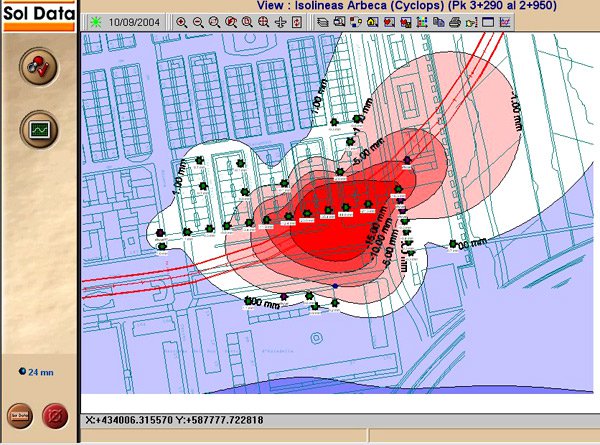The width and height of the screenshot is (600, 445).
Task: Open the chart graph toolbar icon
Action: pos(505,22)
